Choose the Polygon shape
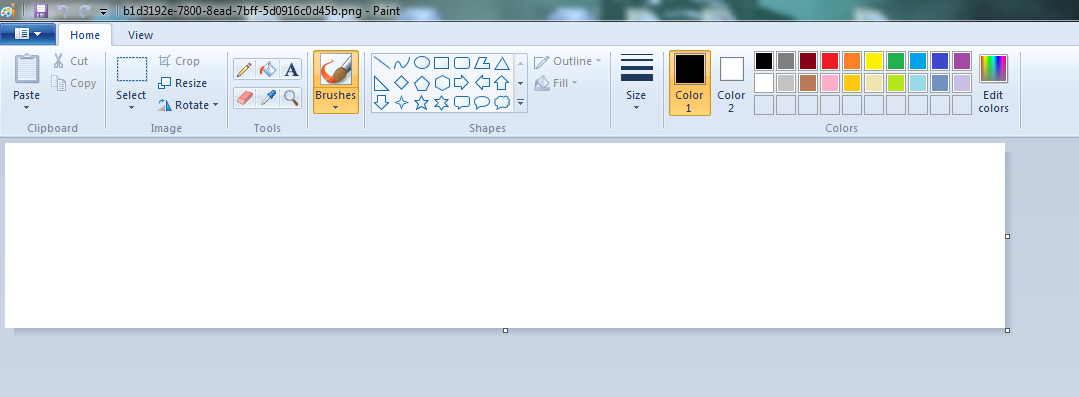 [x=482, y=63]
